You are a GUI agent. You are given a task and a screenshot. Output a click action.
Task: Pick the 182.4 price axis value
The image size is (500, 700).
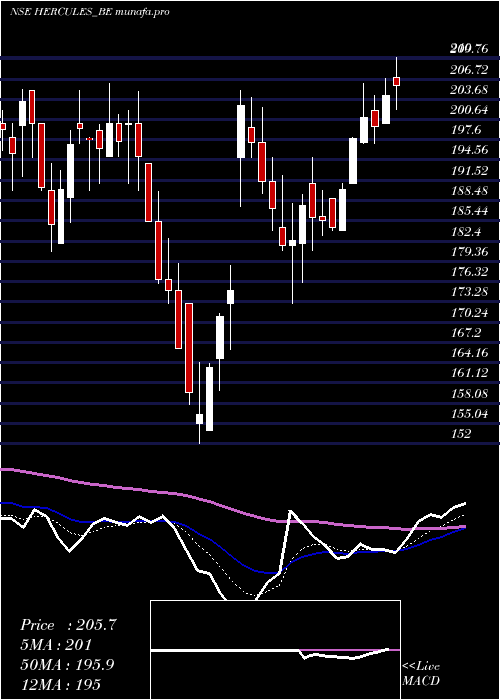(466, 231)
